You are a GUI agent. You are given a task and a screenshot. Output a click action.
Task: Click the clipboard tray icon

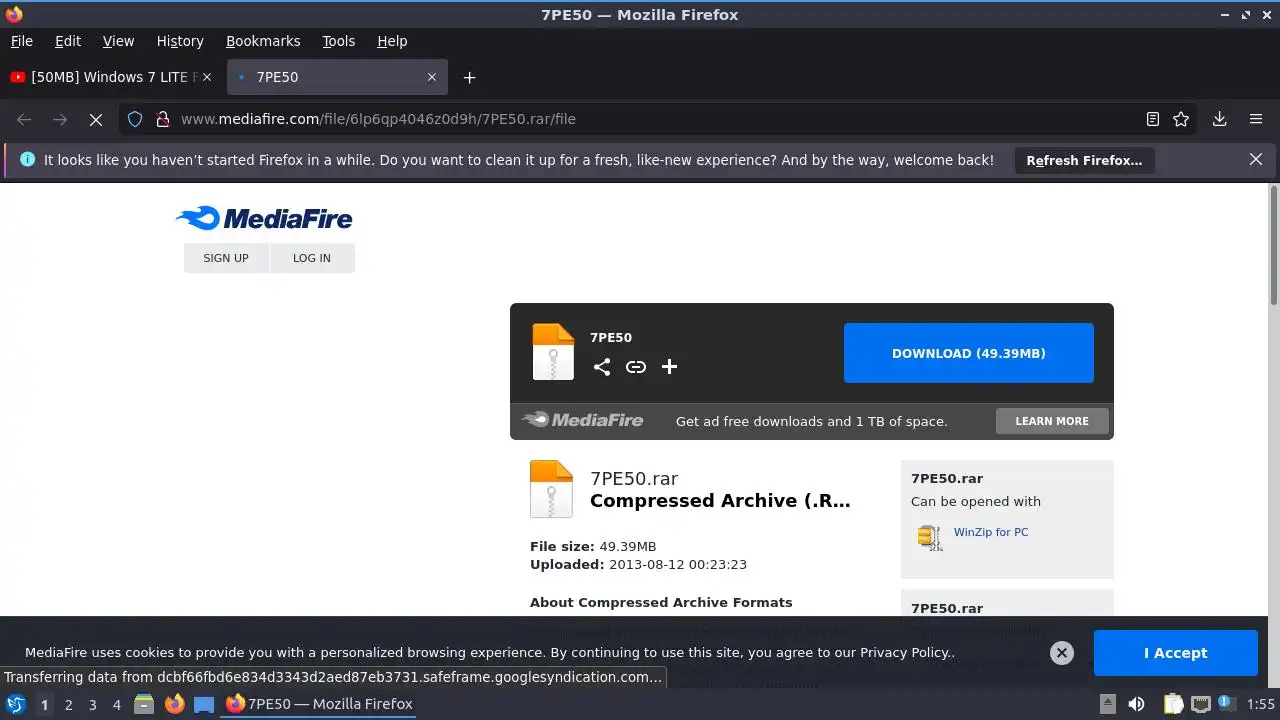coord(1173,704)
